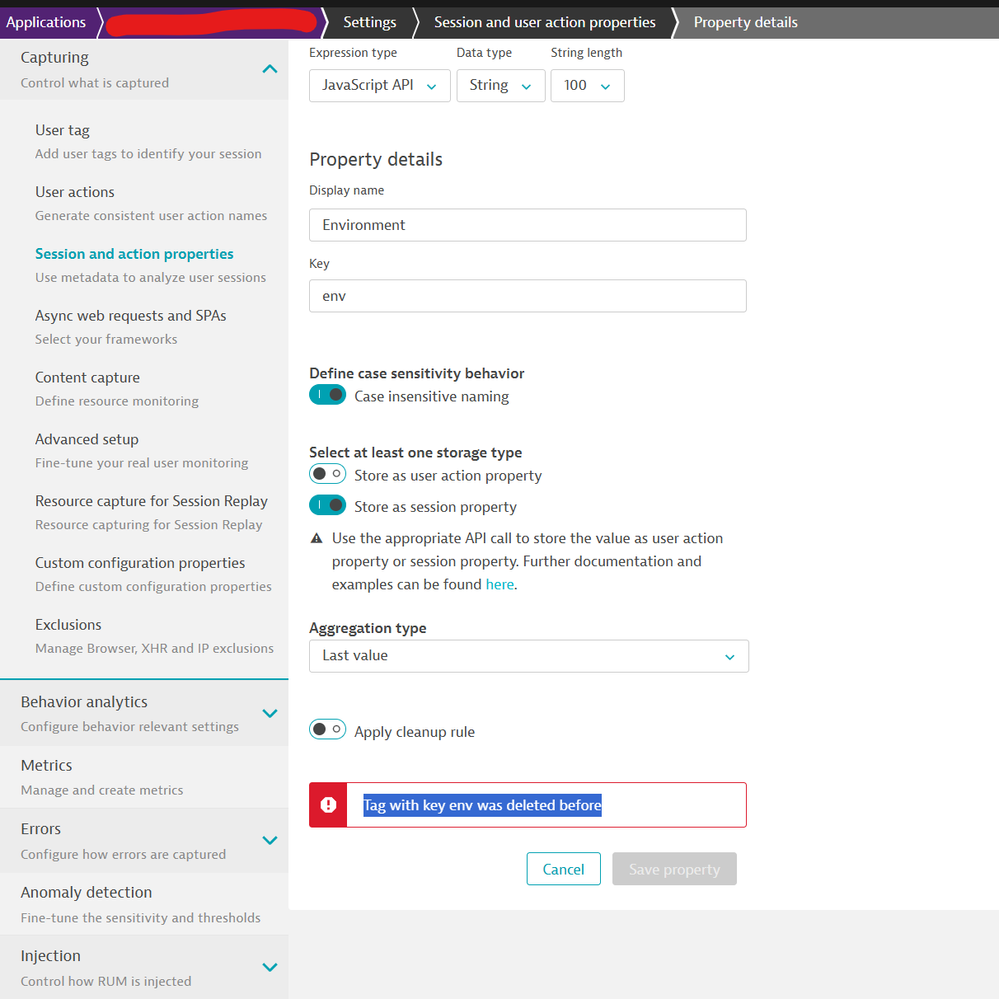Open the Expression type JavaScript API dropdown
This screenshot has width=999, height=999.
tap(380, 85)
